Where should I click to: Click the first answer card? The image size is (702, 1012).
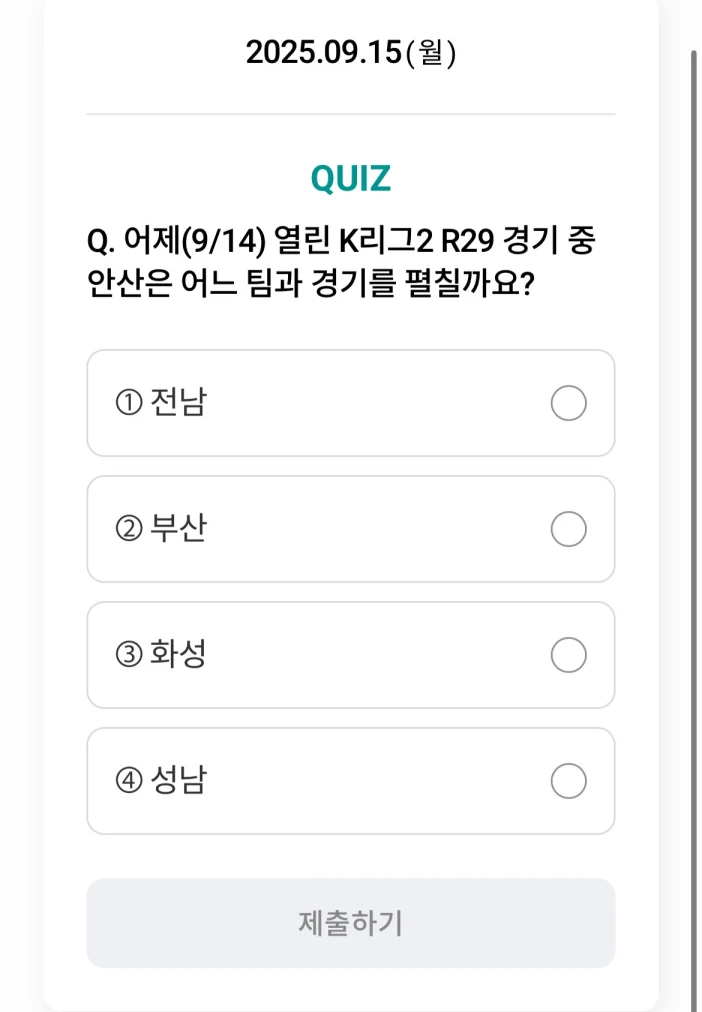(x=350, y=404)
